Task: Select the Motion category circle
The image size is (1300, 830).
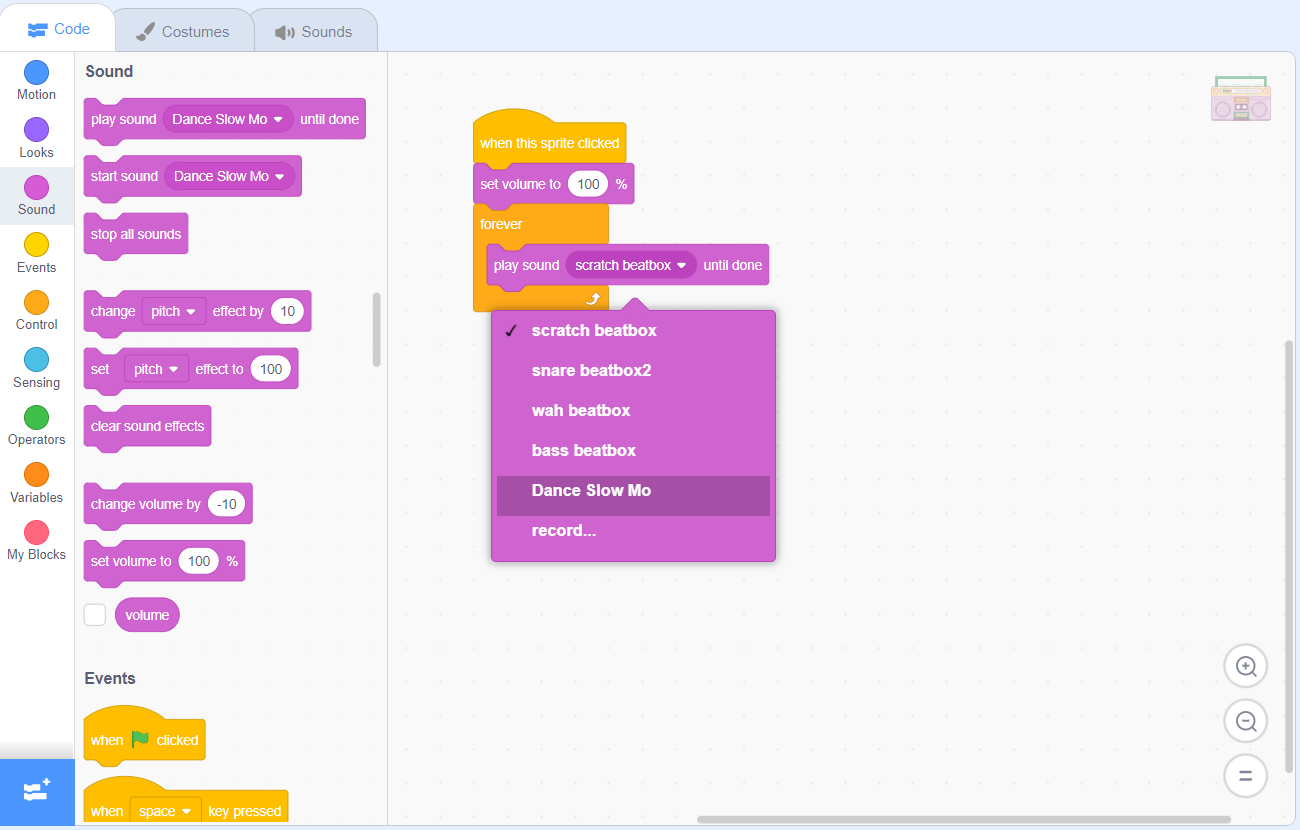Action: click(x=36, y=73)
